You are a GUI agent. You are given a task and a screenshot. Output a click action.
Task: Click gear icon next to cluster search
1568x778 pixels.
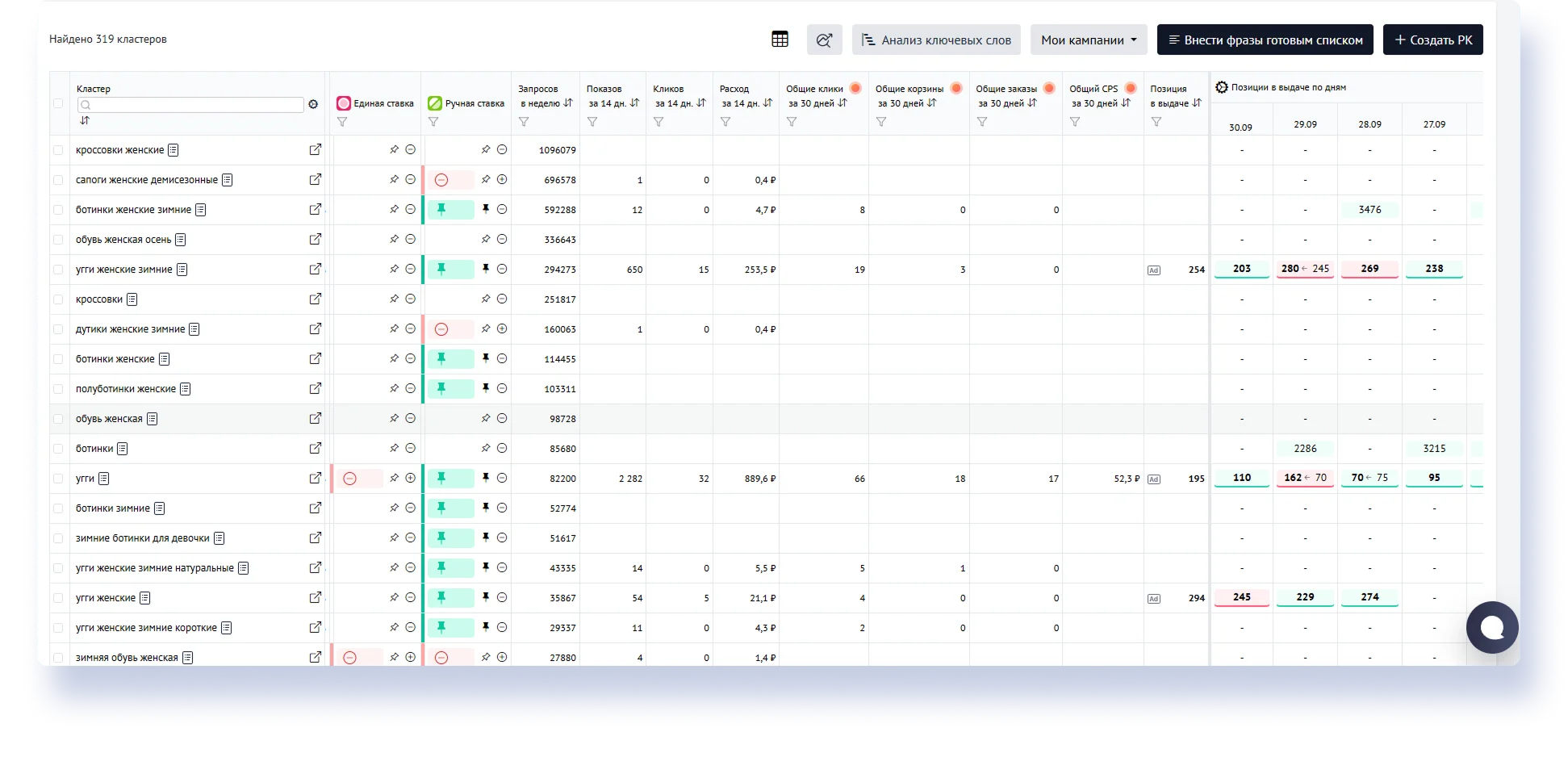pos(313,104)
